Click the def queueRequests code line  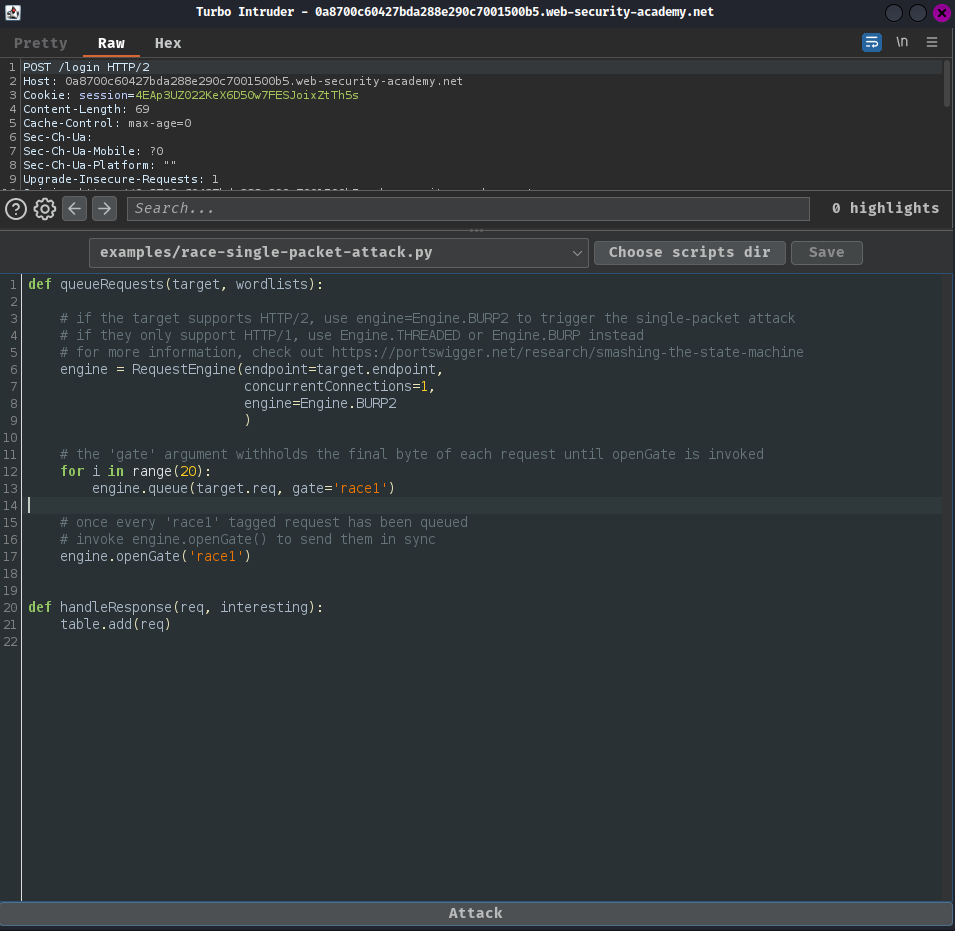pyautogui.click(x=175, y=284)
